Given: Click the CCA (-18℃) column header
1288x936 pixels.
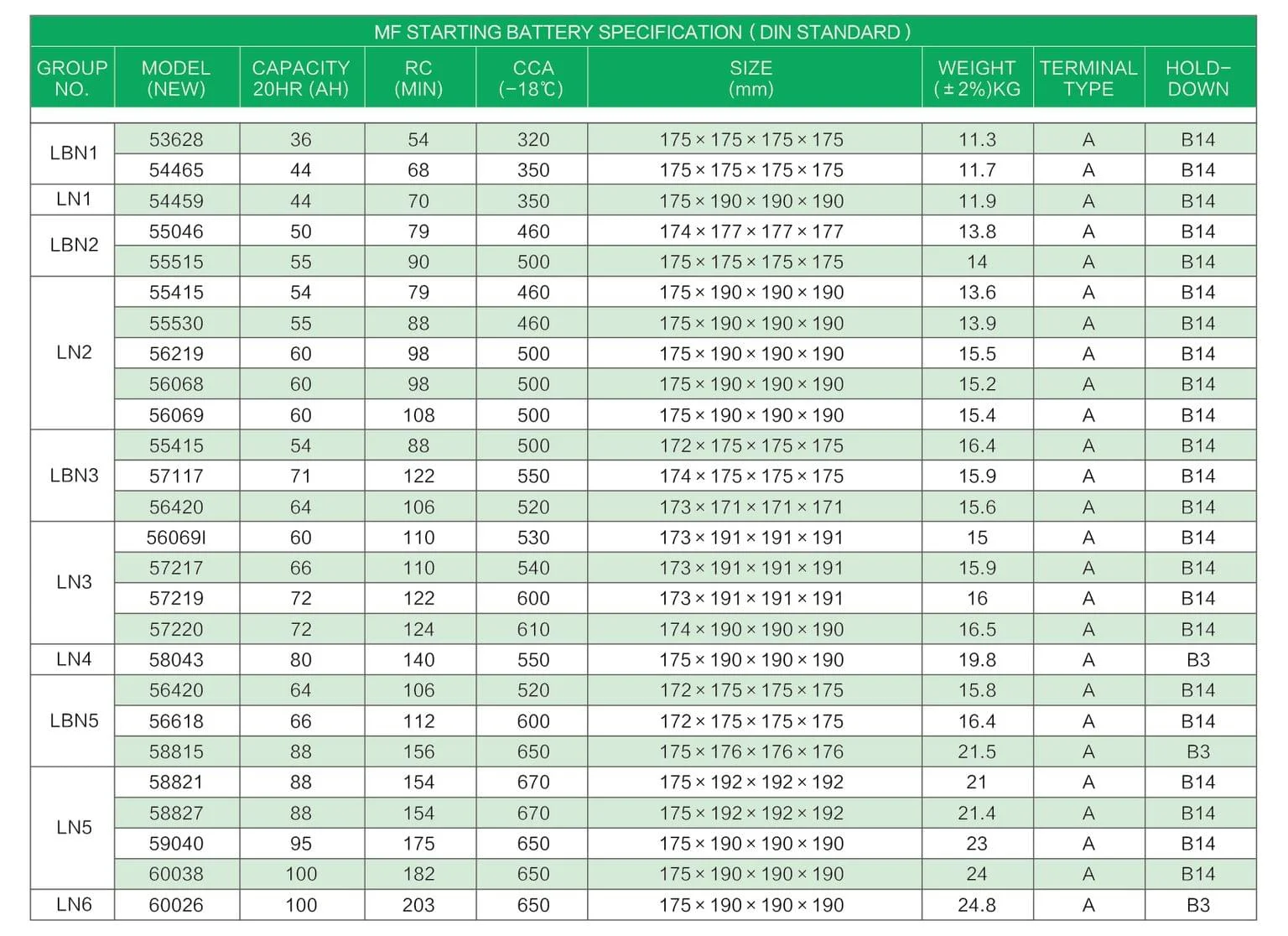Looking at the screenshot, I should click(x=532, y=78).
